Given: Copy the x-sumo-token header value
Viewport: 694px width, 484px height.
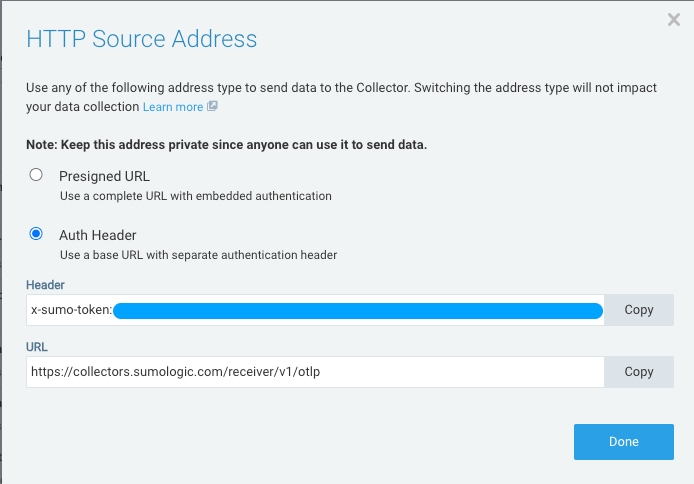Looking at the screenshot, I should click(638, 310).
